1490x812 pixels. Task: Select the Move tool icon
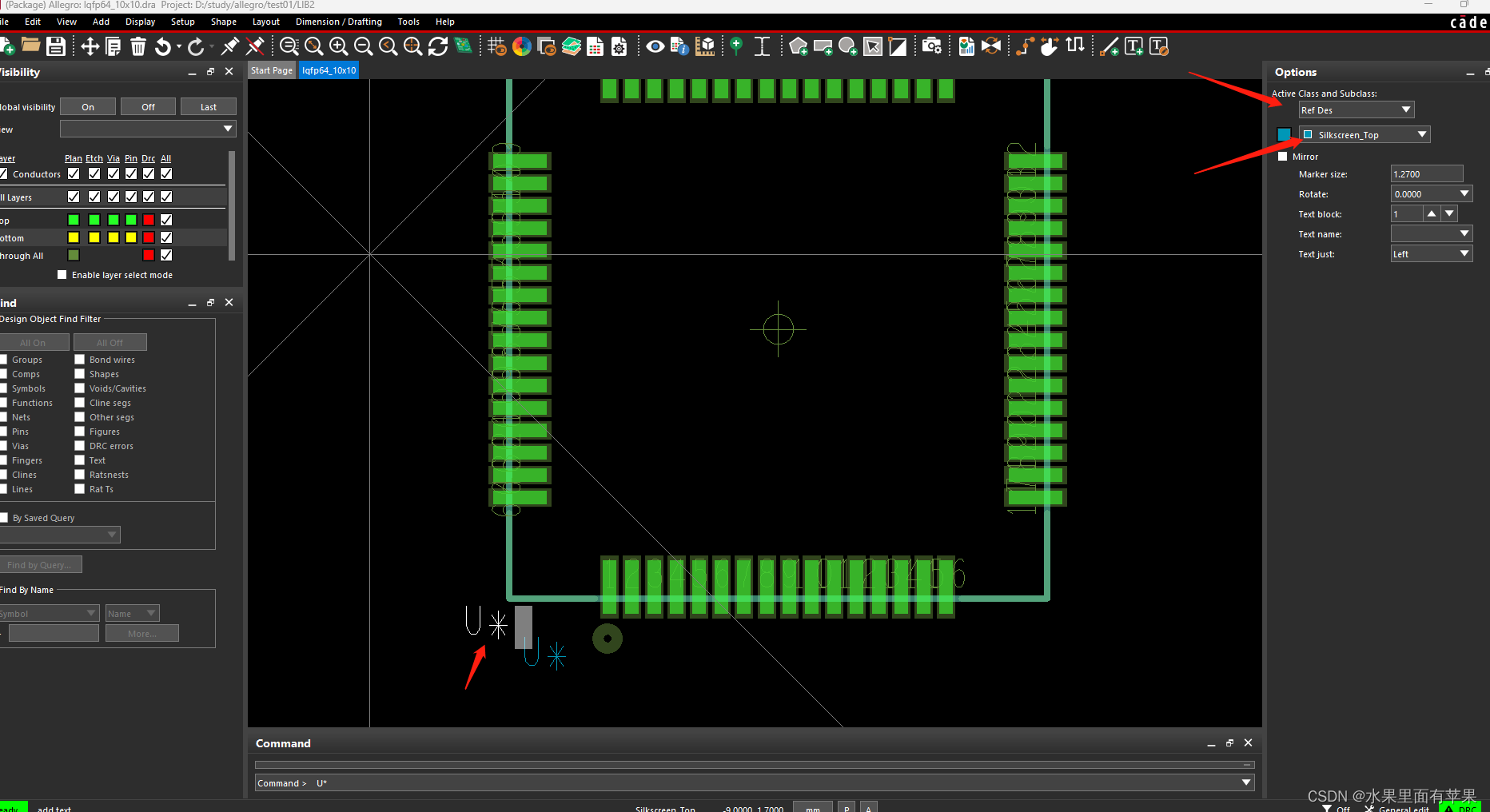90,46
